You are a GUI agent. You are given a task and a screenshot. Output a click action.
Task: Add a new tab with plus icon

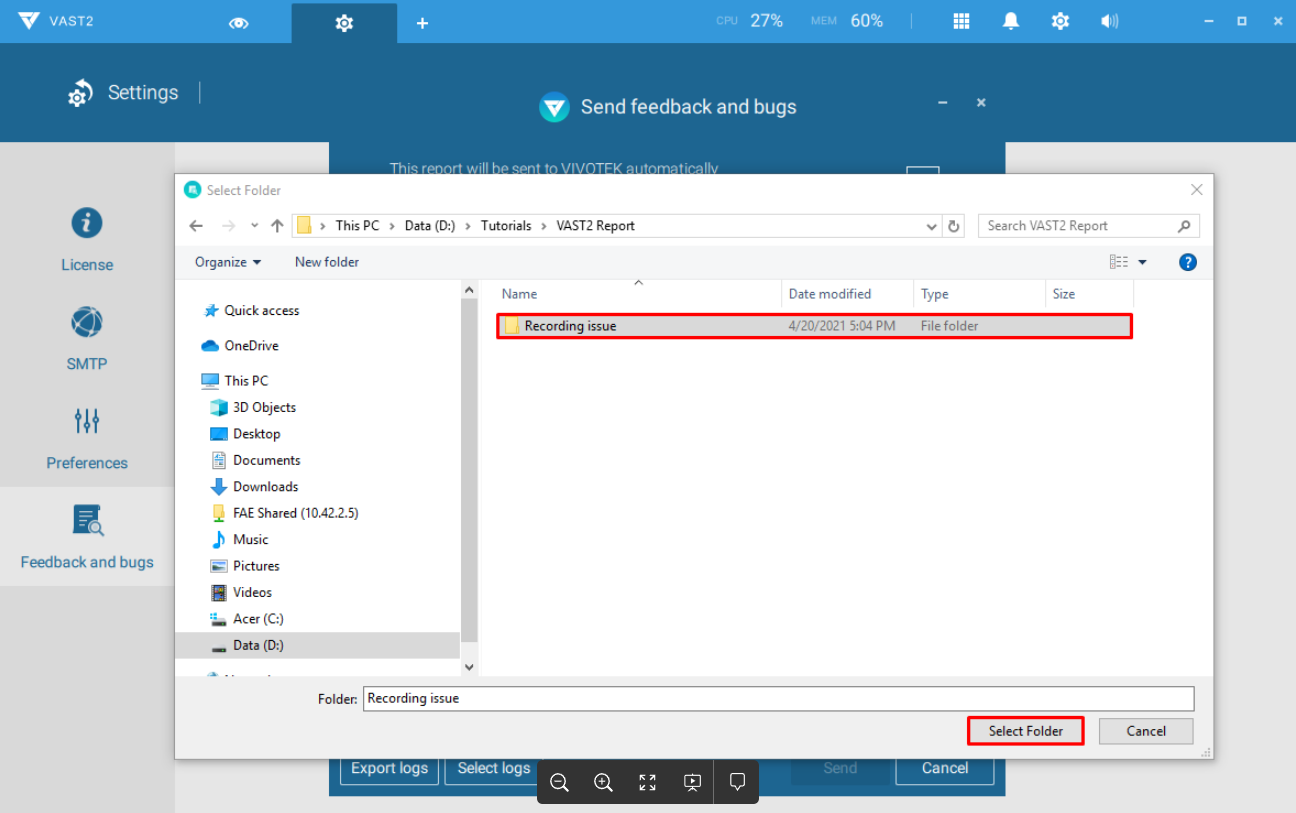pyautogui.click(x=422, y=23)
